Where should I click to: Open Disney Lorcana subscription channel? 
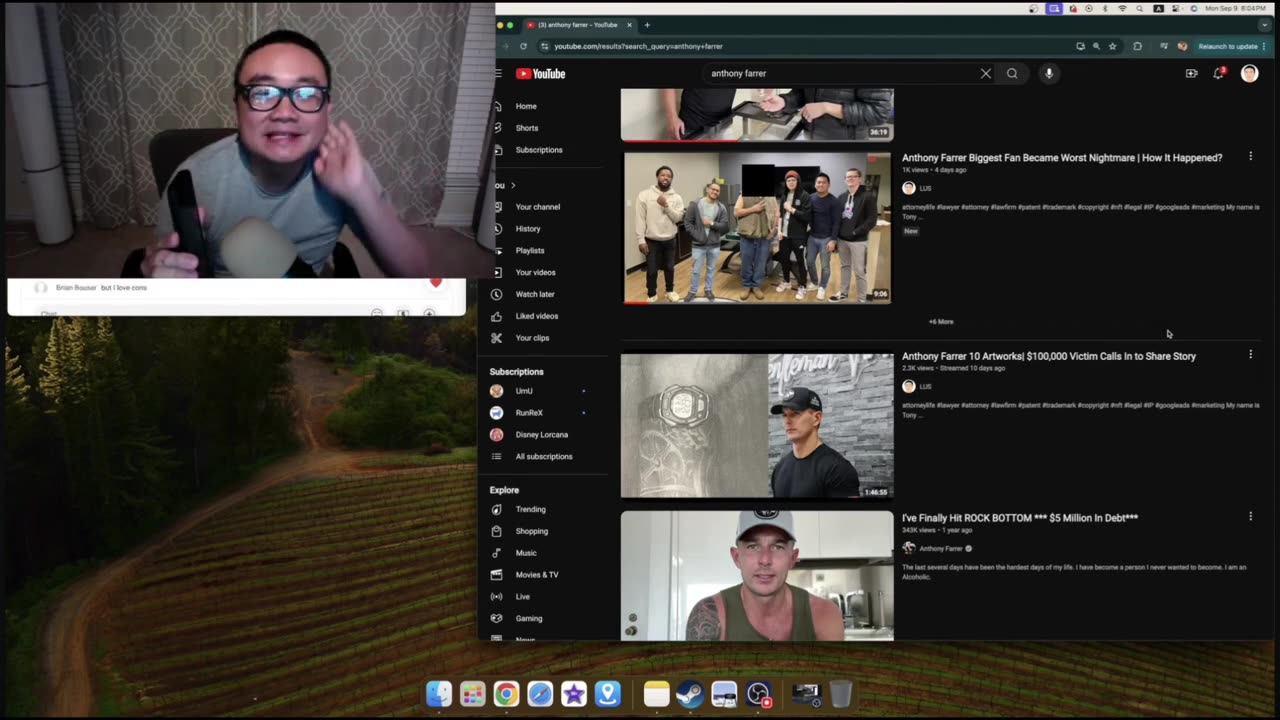(541, 435)
